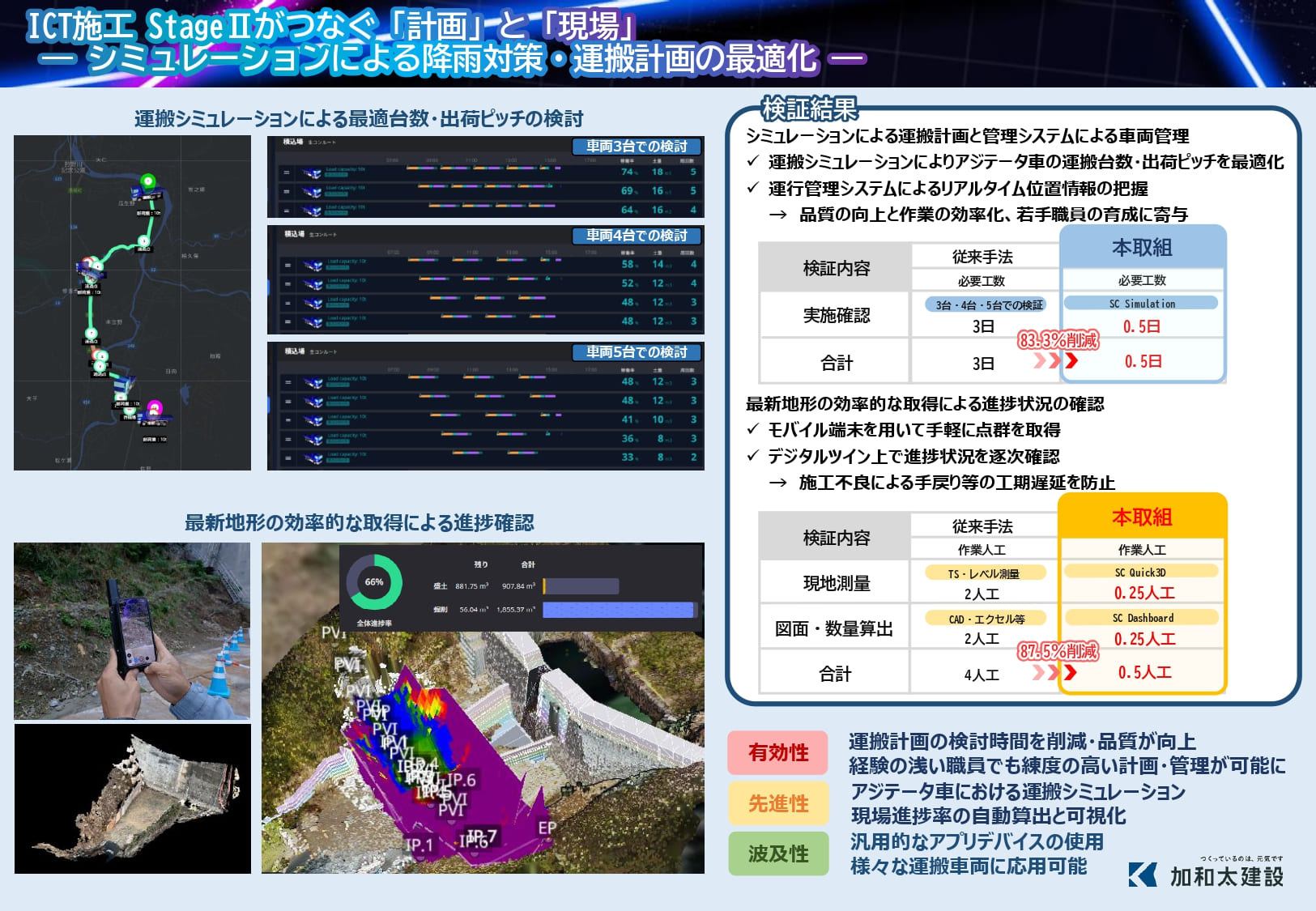Select the truck icon in the 車両5台 panel

(x=312, y=385)
